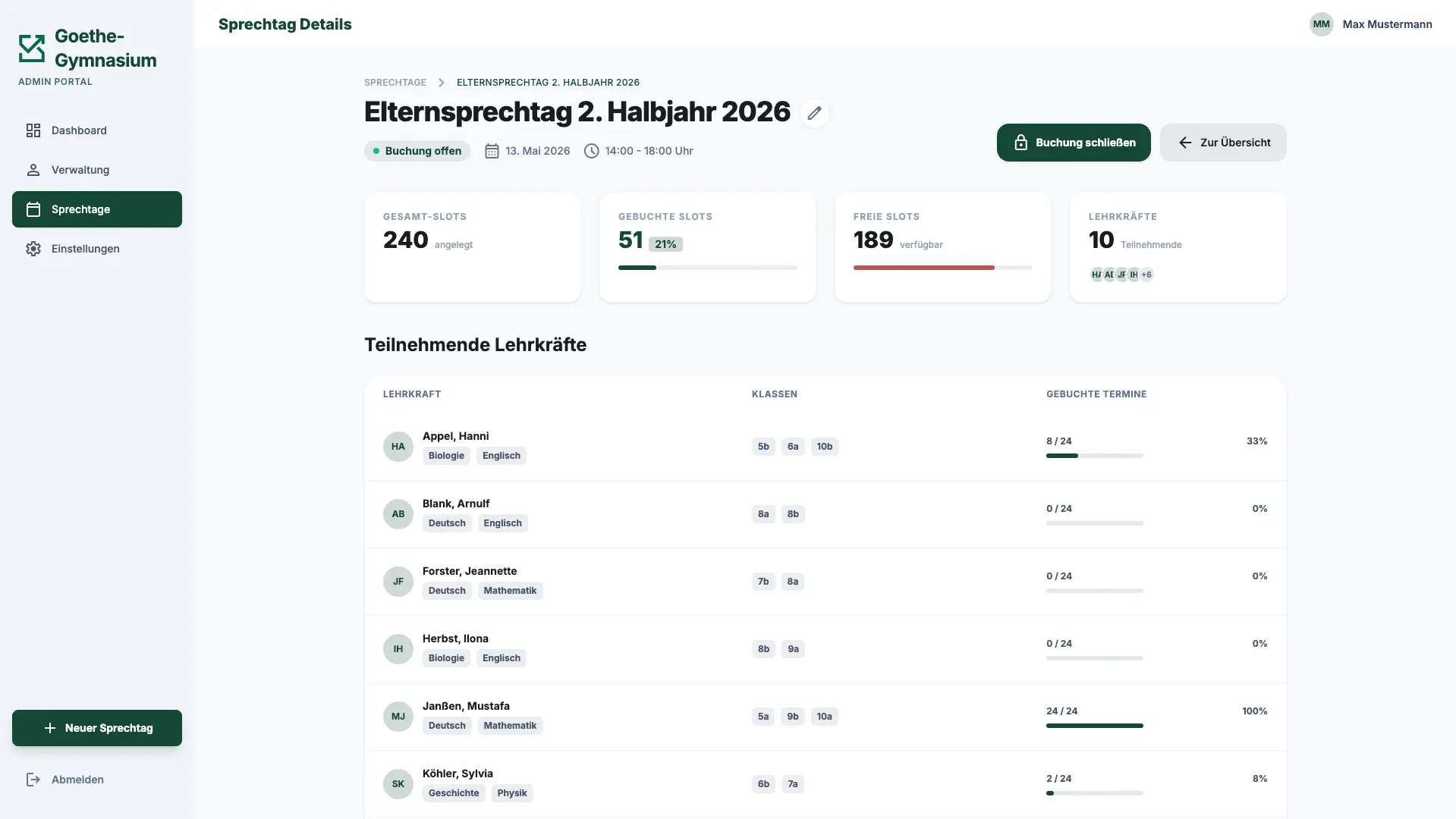Click the MJ avatar for Janßen, Mustafa
Viewport: 1456px width, 819px height.
coord(398,717)
